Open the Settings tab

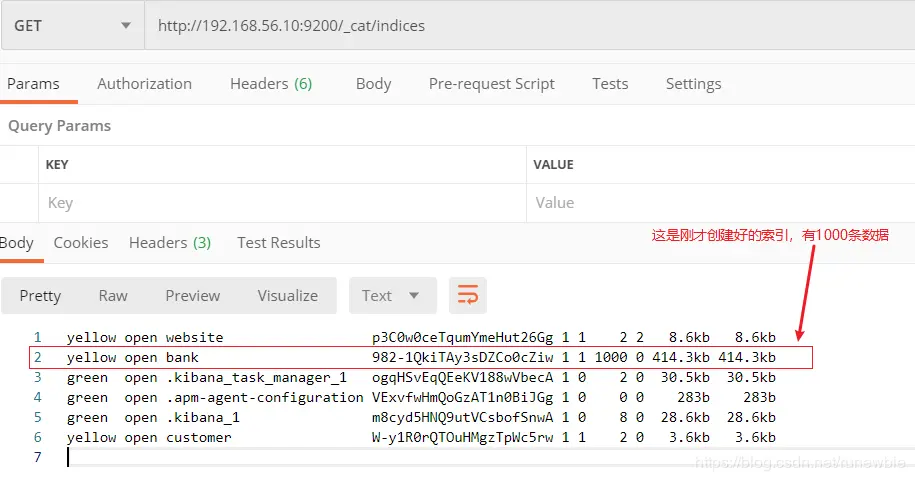click(693, 84)
